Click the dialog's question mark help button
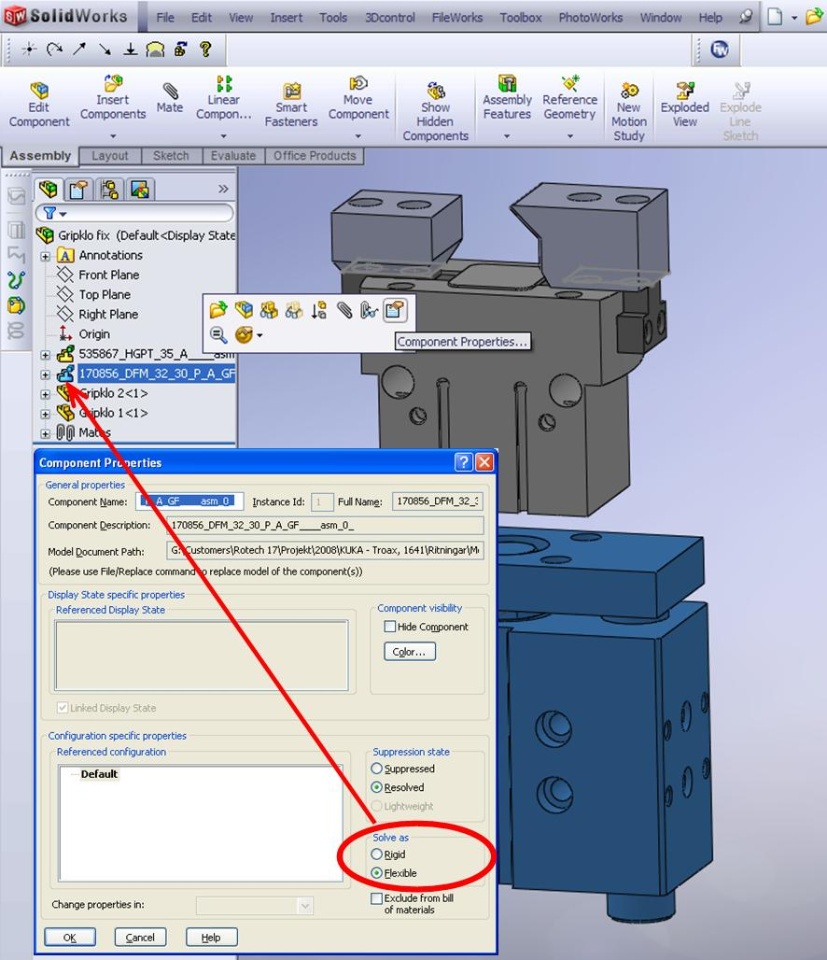 pos(463,462)
